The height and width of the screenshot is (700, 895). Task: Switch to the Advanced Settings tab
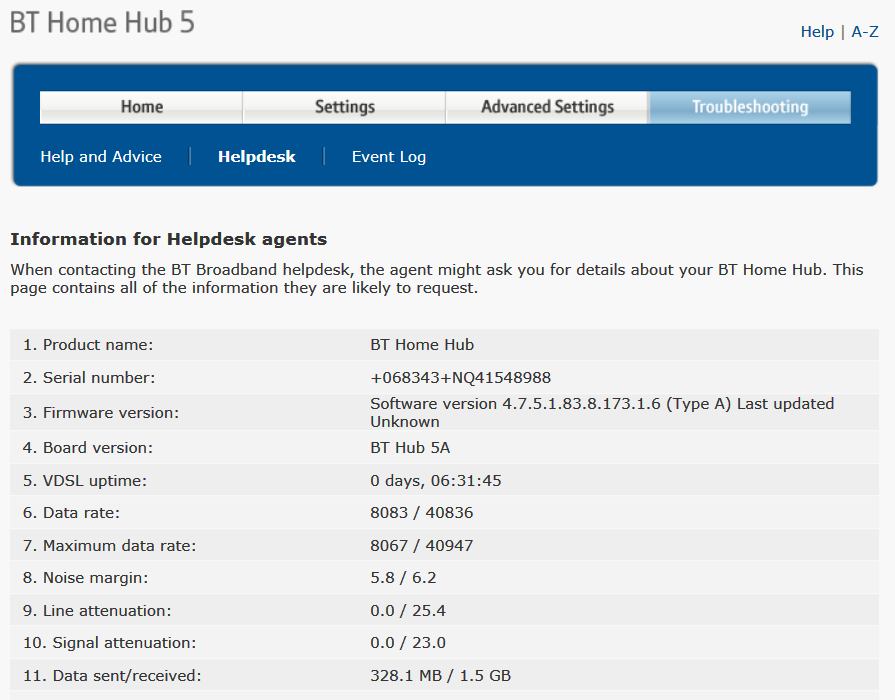[547, 107]
